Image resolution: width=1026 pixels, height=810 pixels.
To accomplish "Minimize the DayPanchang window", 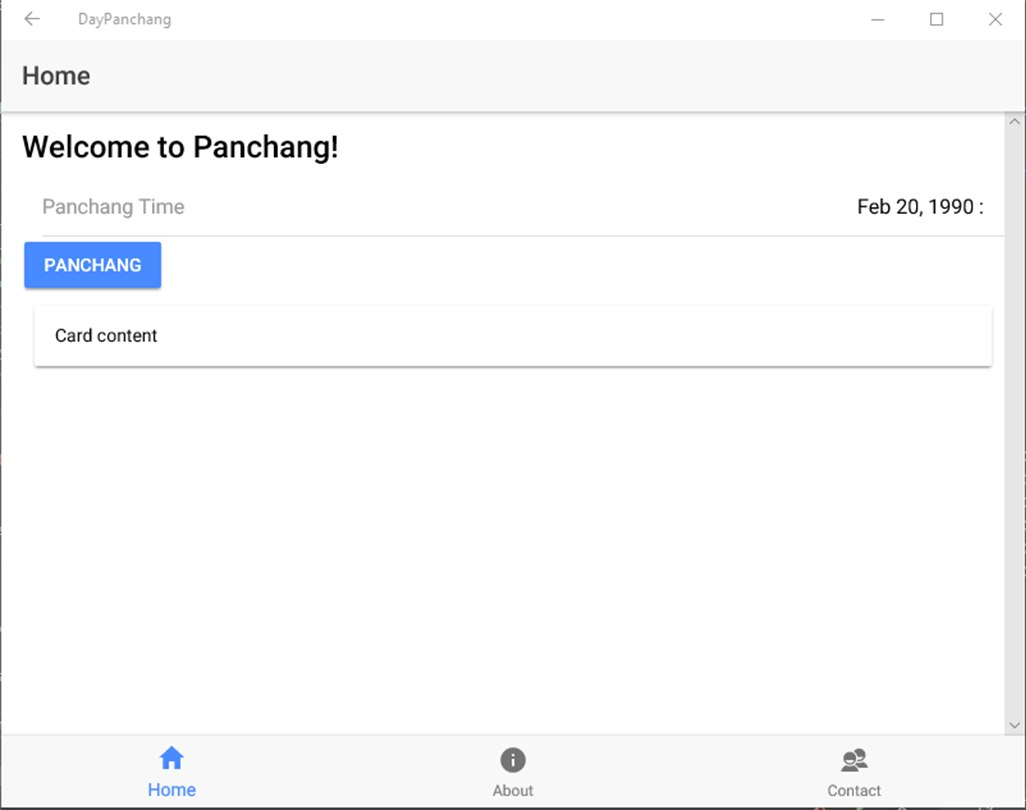I will (x=878, y=19).
